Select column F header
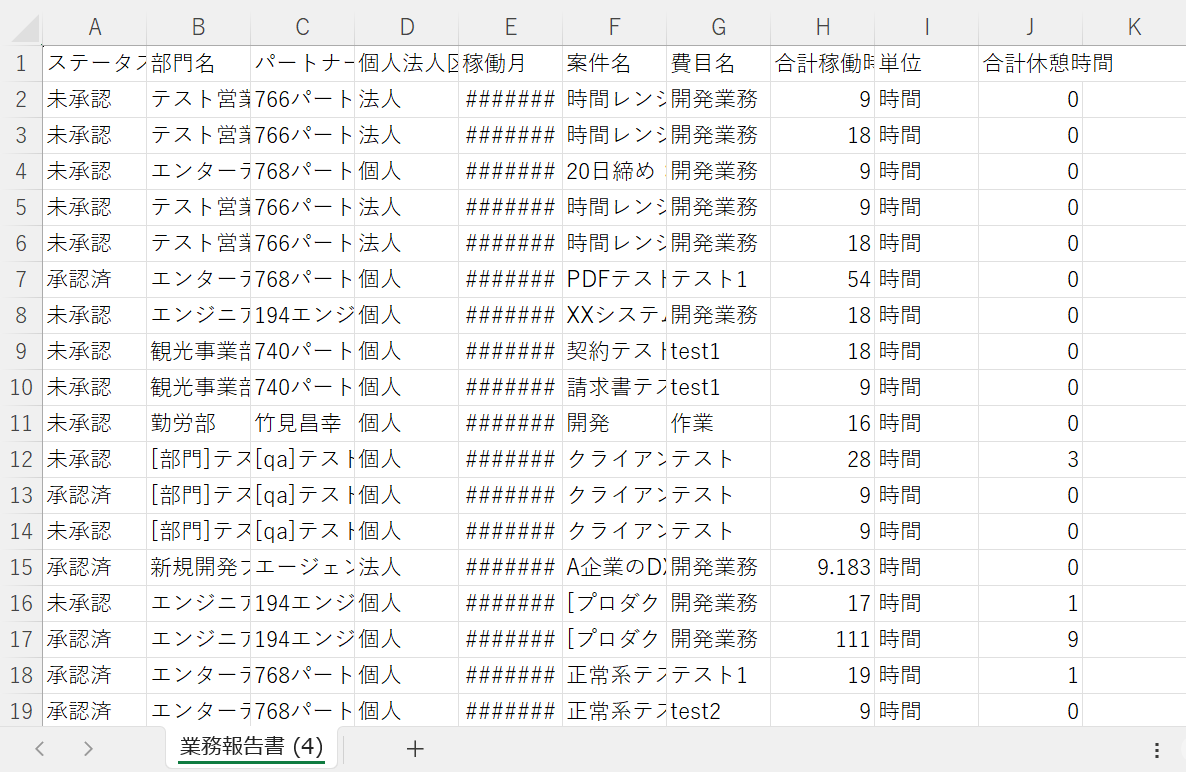 coord(614,27)
